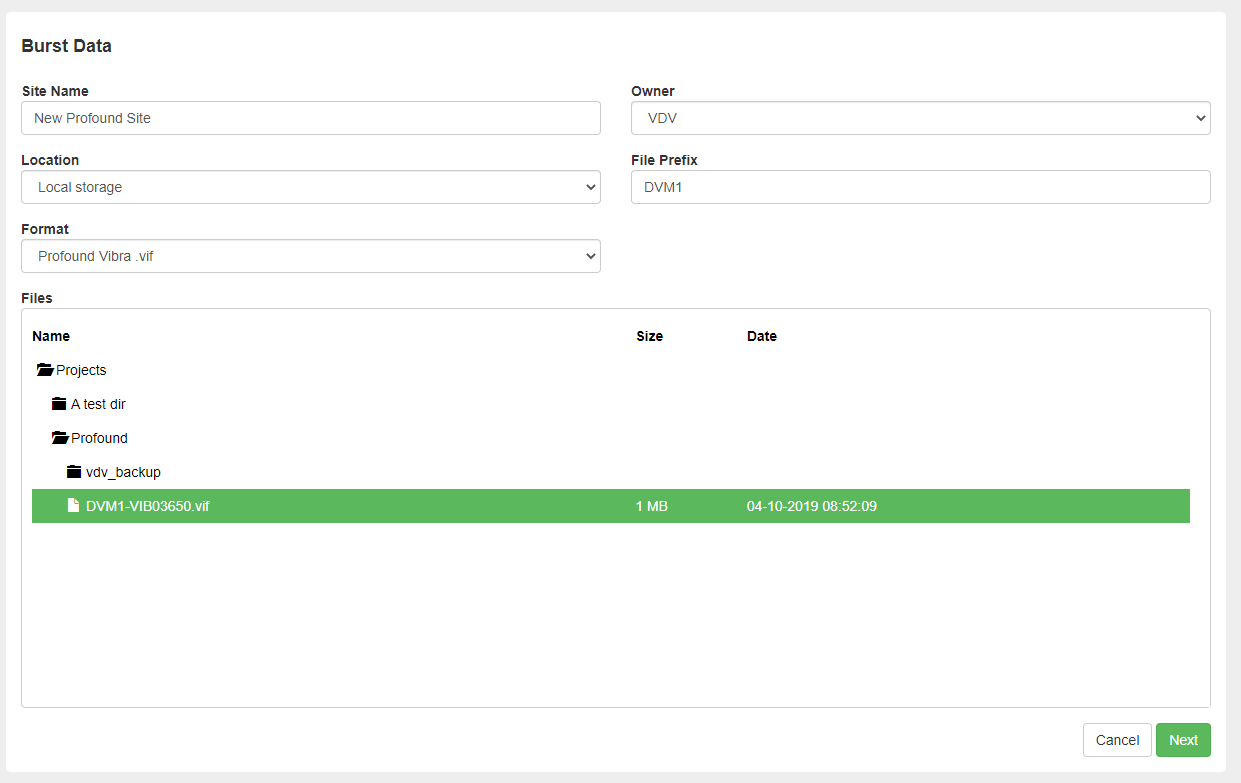Click the 1 MB size value
Screen dimensions: 1241x783
[652, 506]
